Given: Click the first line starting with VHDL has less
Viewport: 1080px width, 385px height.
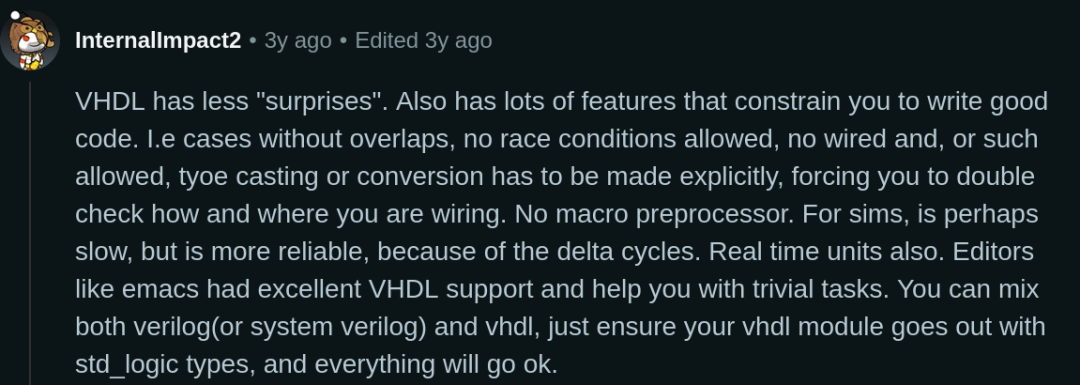Looking at the screenshot, I should 561,101.
